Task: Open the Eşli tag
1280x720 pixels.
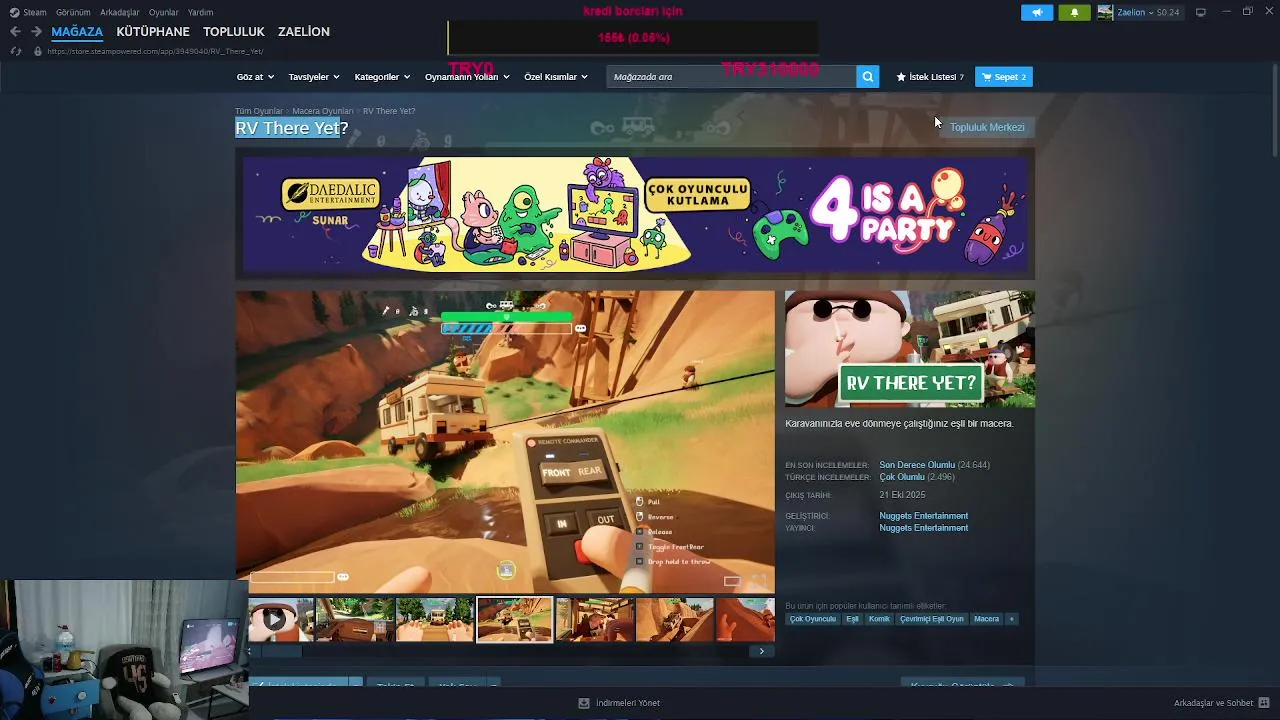Action: click(x=852, y=619)
